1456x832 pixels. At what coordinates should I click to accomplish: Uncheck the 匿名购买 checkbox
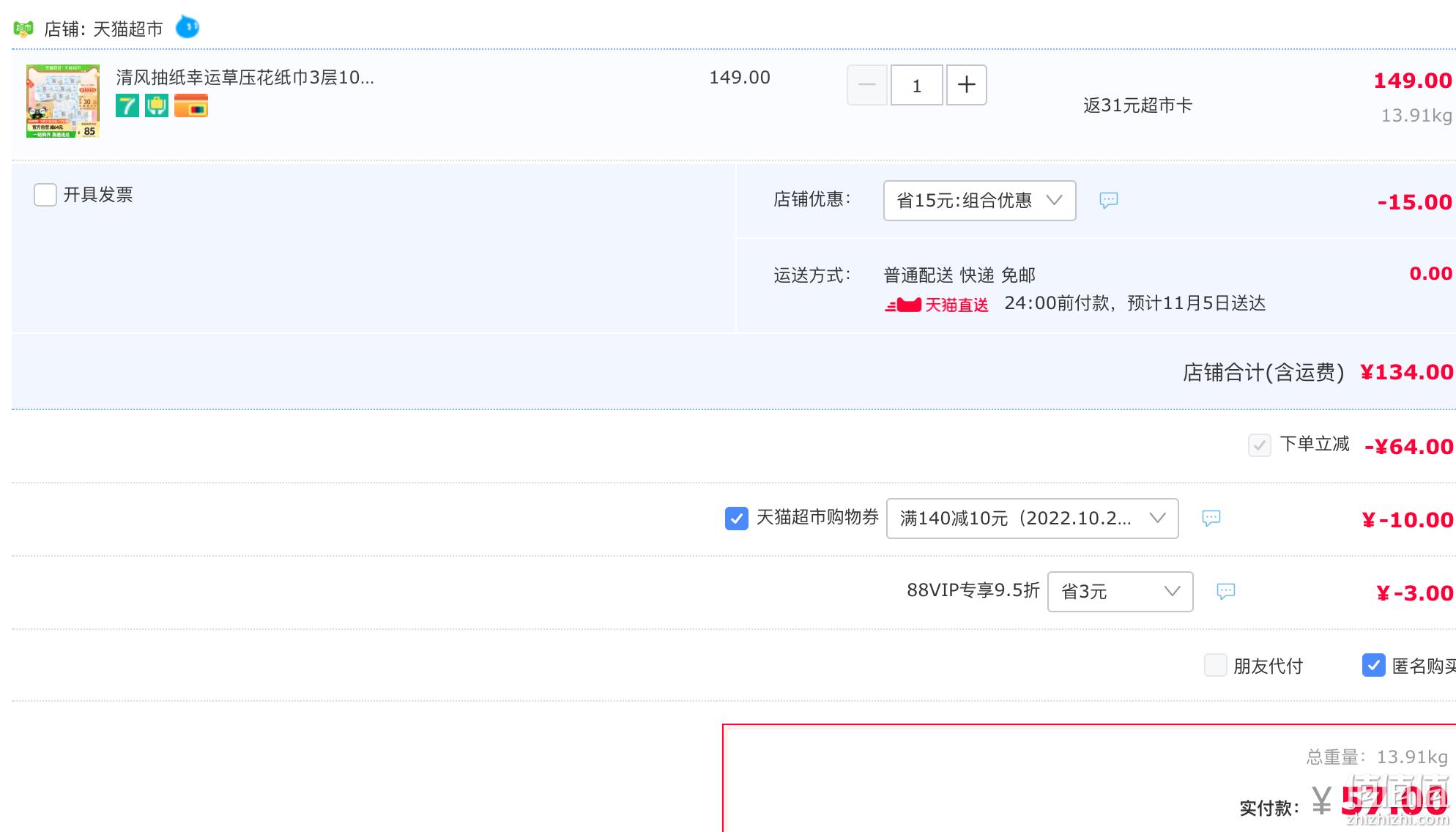tap(1373, 665)
